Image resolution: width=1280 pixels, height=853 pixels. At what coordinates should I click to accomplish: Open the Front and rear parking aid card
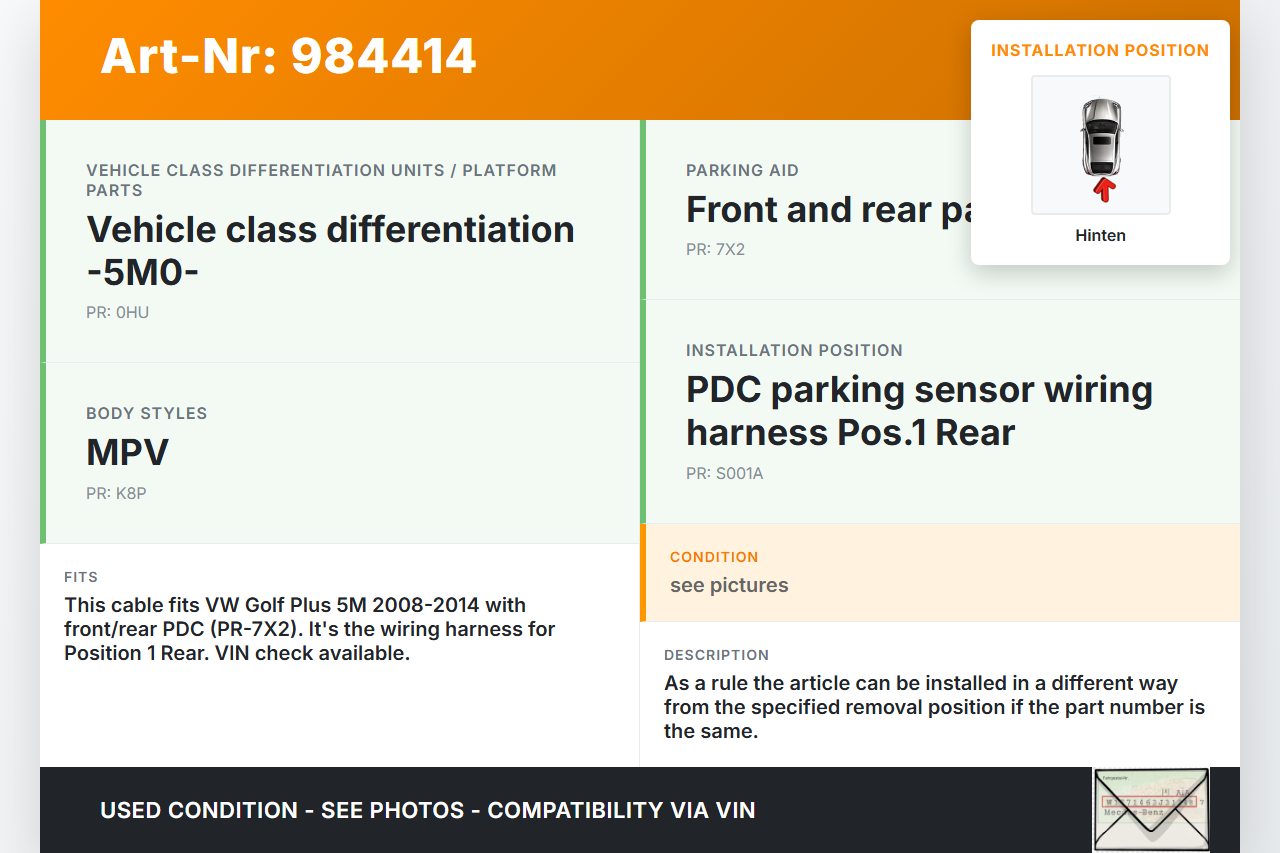[828, 210]
